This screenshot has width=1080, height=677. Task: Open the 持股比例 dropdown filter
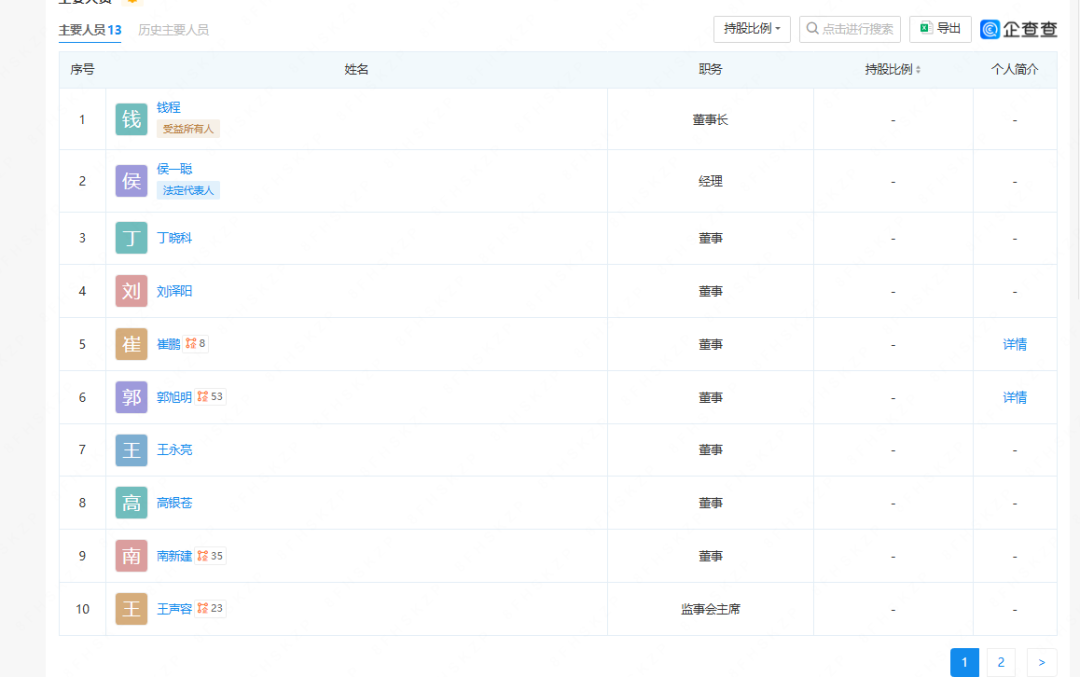[x=752, y=29]
